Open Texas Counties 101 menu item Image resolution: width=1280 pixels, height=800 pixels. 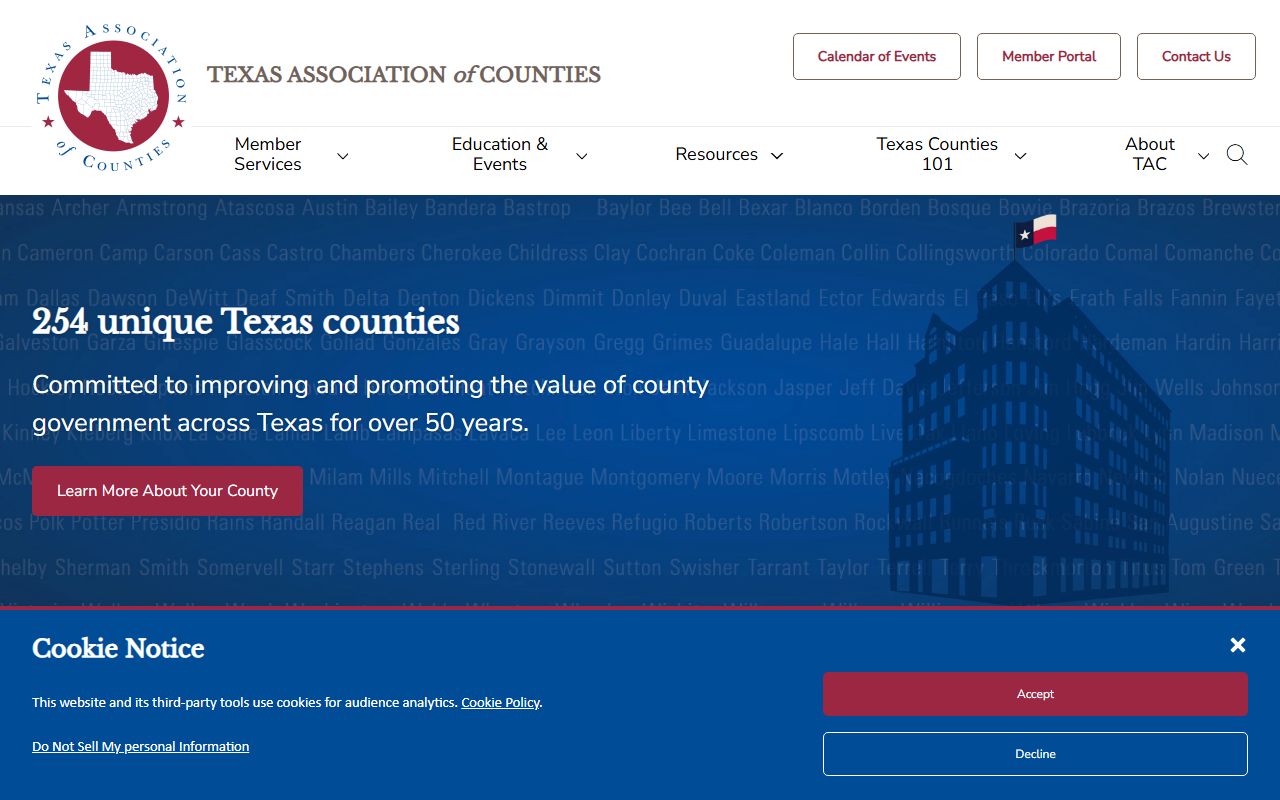coord(937,154)
